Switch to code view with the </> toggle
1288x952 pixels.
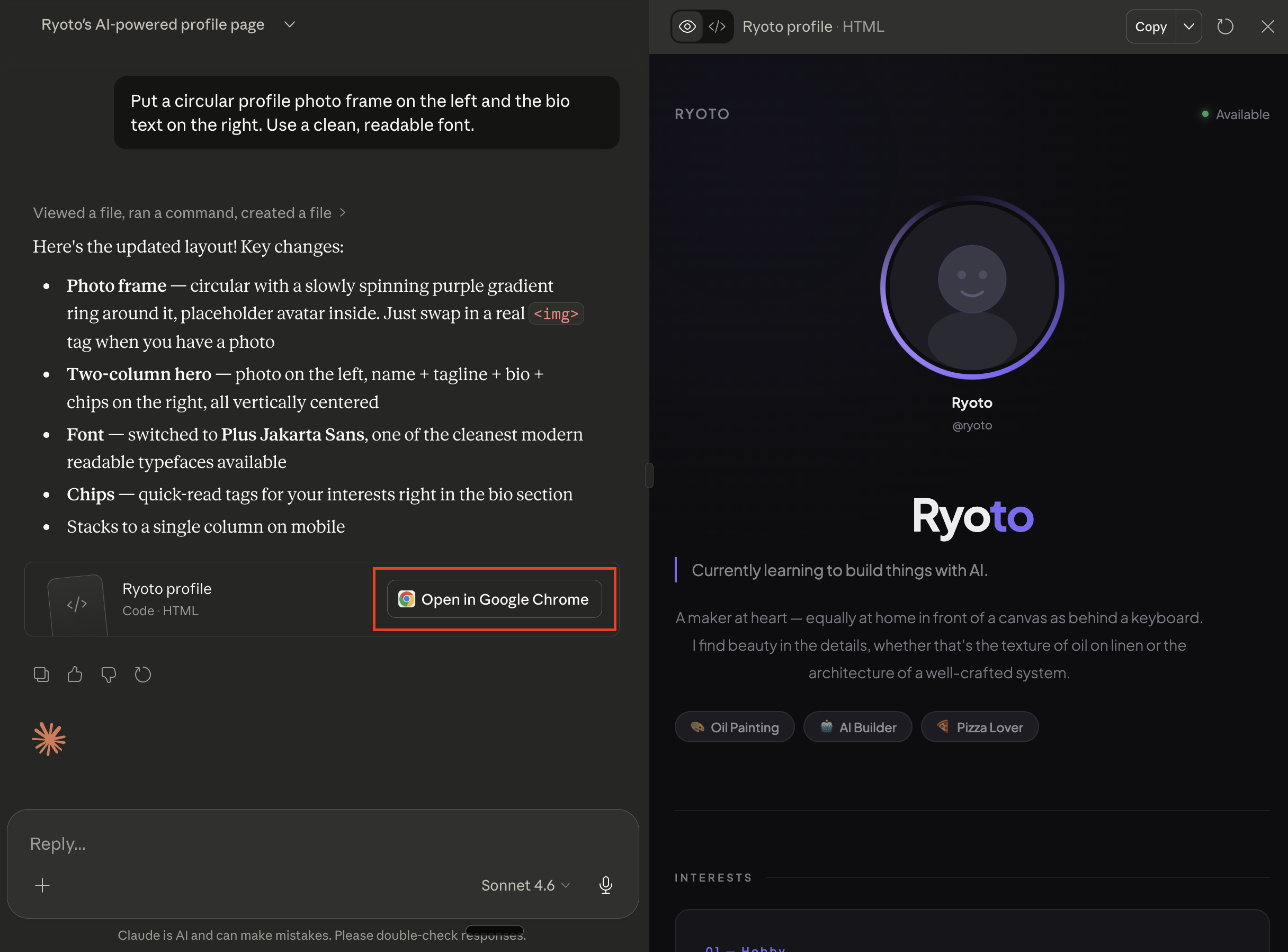pos(717,26)
